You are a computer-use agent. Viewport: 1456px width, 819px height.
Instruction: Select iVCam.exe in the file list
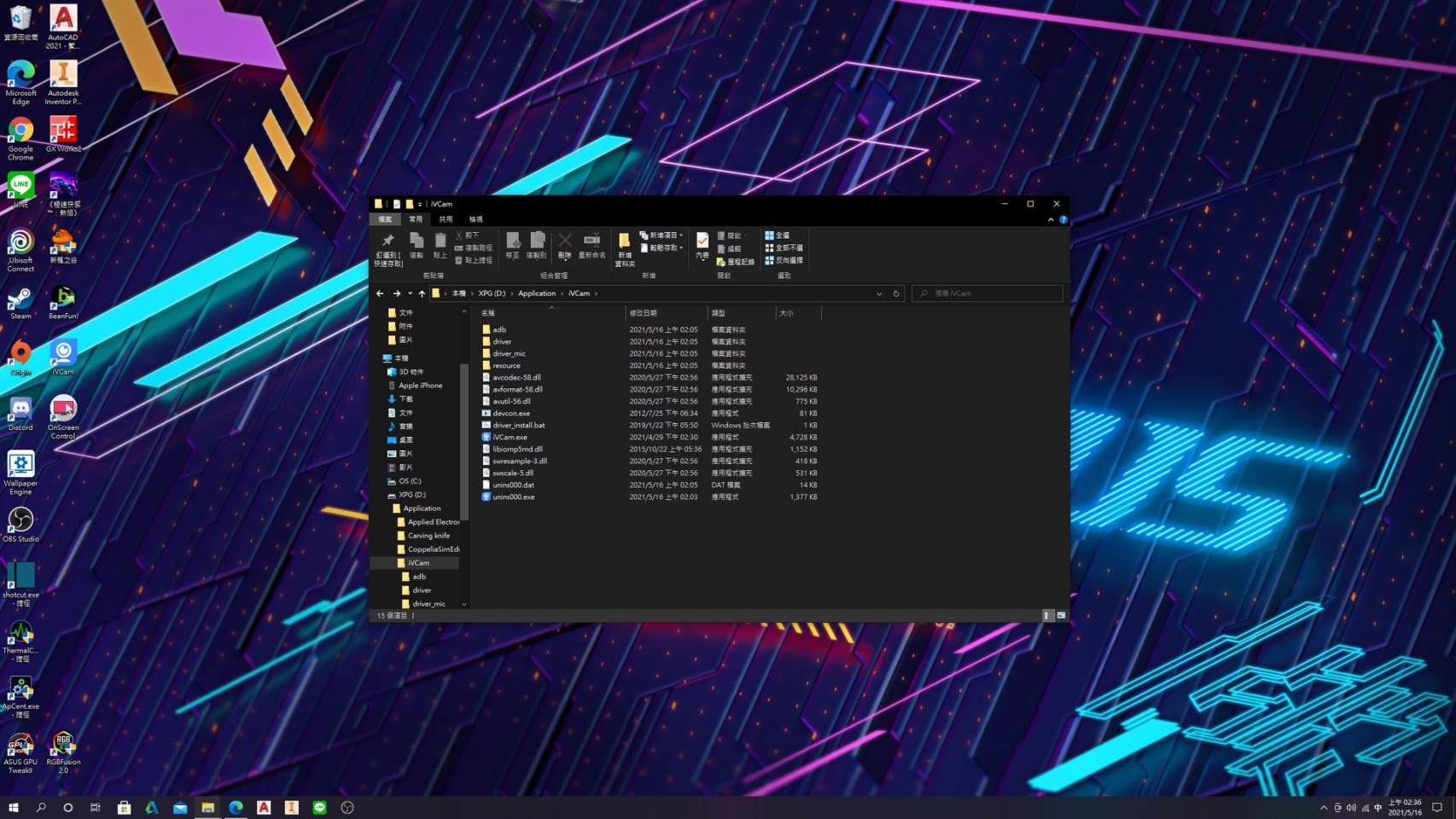tap(510, 437)
